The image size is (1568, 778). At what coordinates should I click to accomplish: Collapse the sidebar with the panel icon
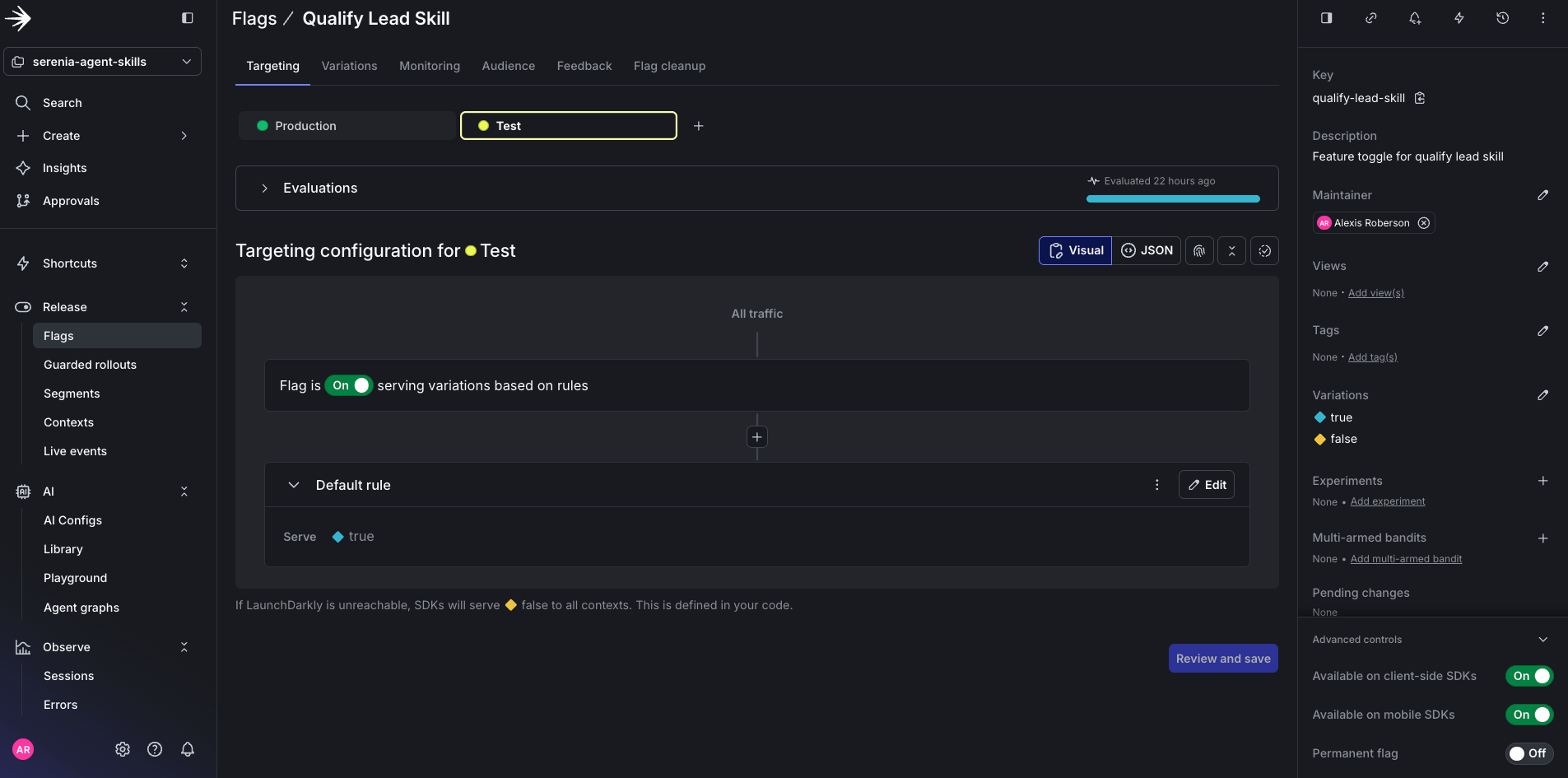pyautogui.click(x=188, y=18)
